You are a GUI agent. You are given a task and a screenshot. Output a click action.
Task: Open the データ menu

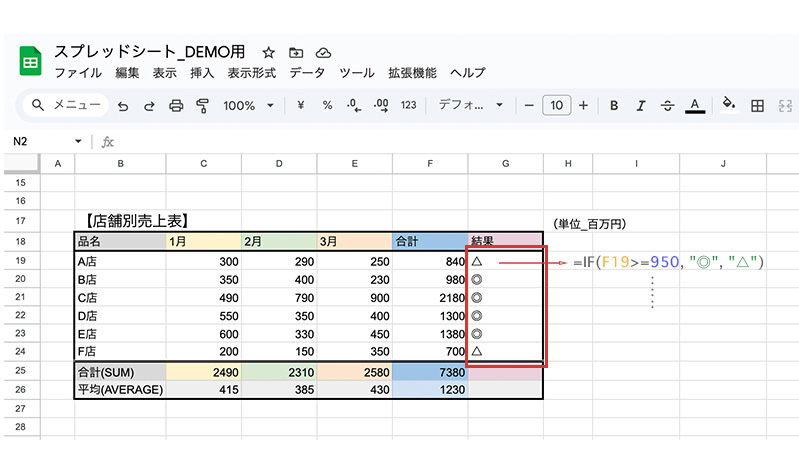pyautogui.click(x=307, y=73)
